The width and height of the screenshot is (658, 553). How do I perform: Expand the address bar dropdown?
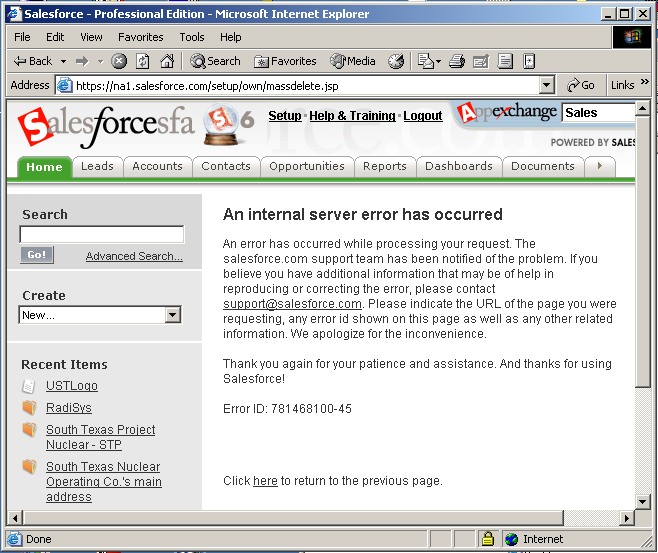(546, 85)
